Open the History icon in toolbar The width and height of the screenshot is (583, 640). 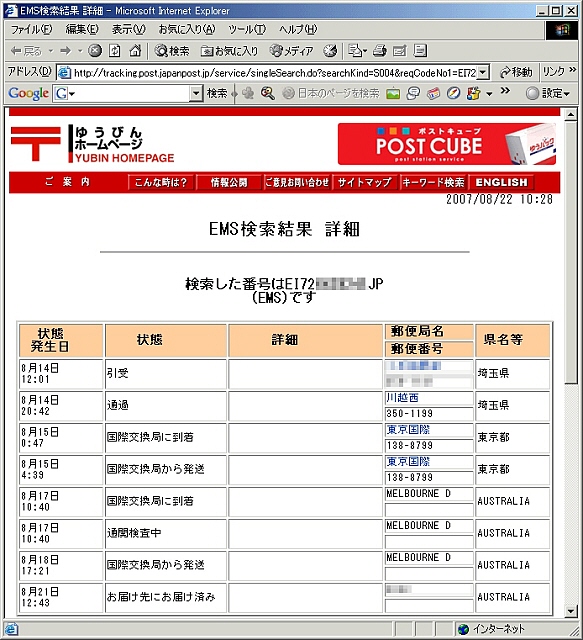pyautogui.click(x=330, y=51)
